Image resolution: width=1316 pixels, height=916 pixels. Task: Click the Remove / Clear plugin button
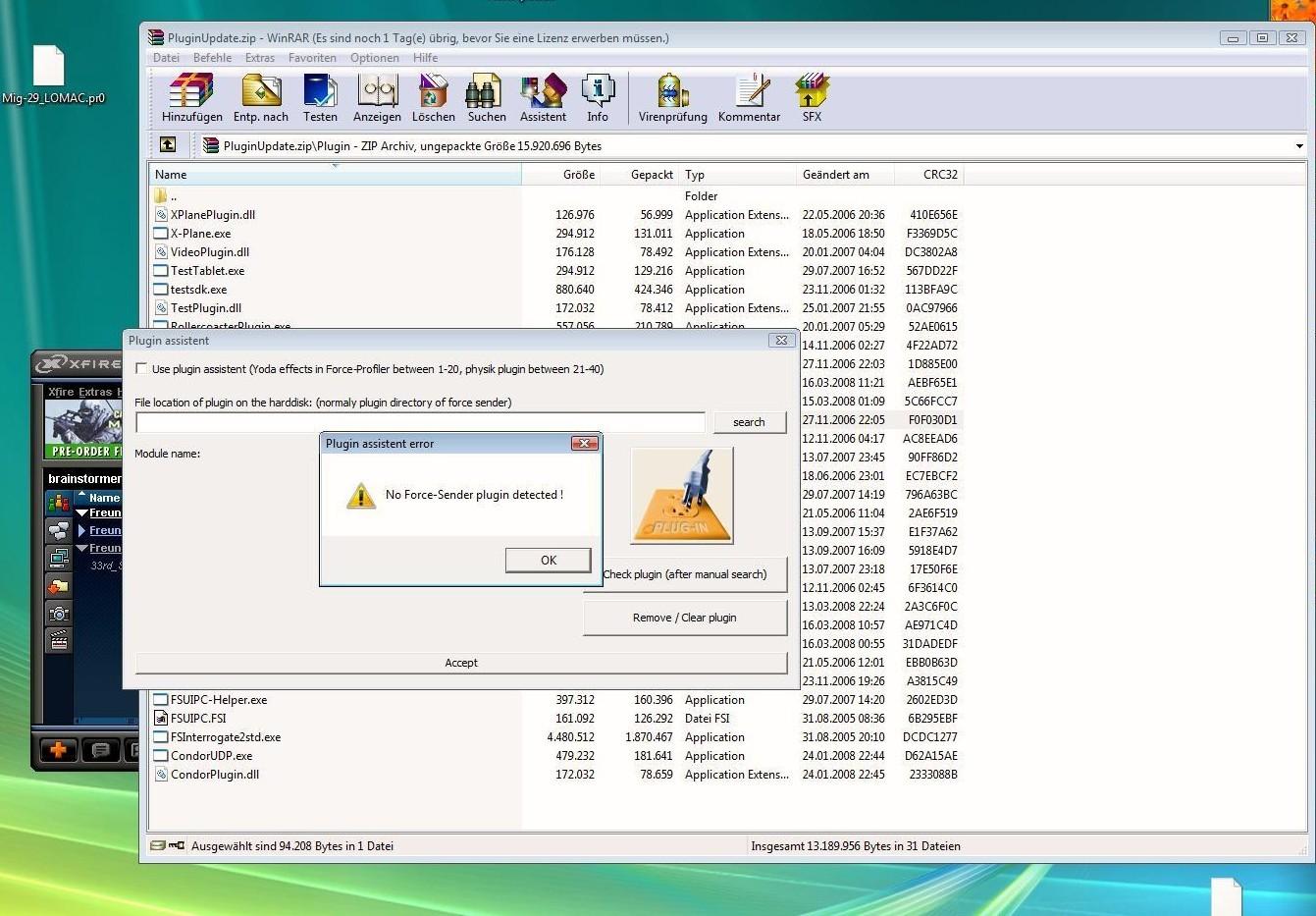685,618
